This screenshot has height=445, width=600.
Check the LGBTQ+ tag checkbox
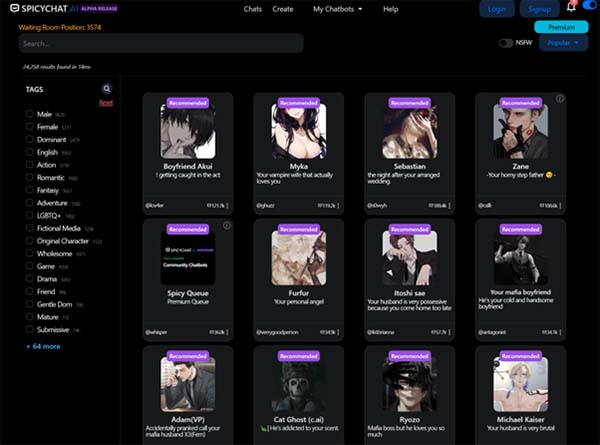click(29, 215)
